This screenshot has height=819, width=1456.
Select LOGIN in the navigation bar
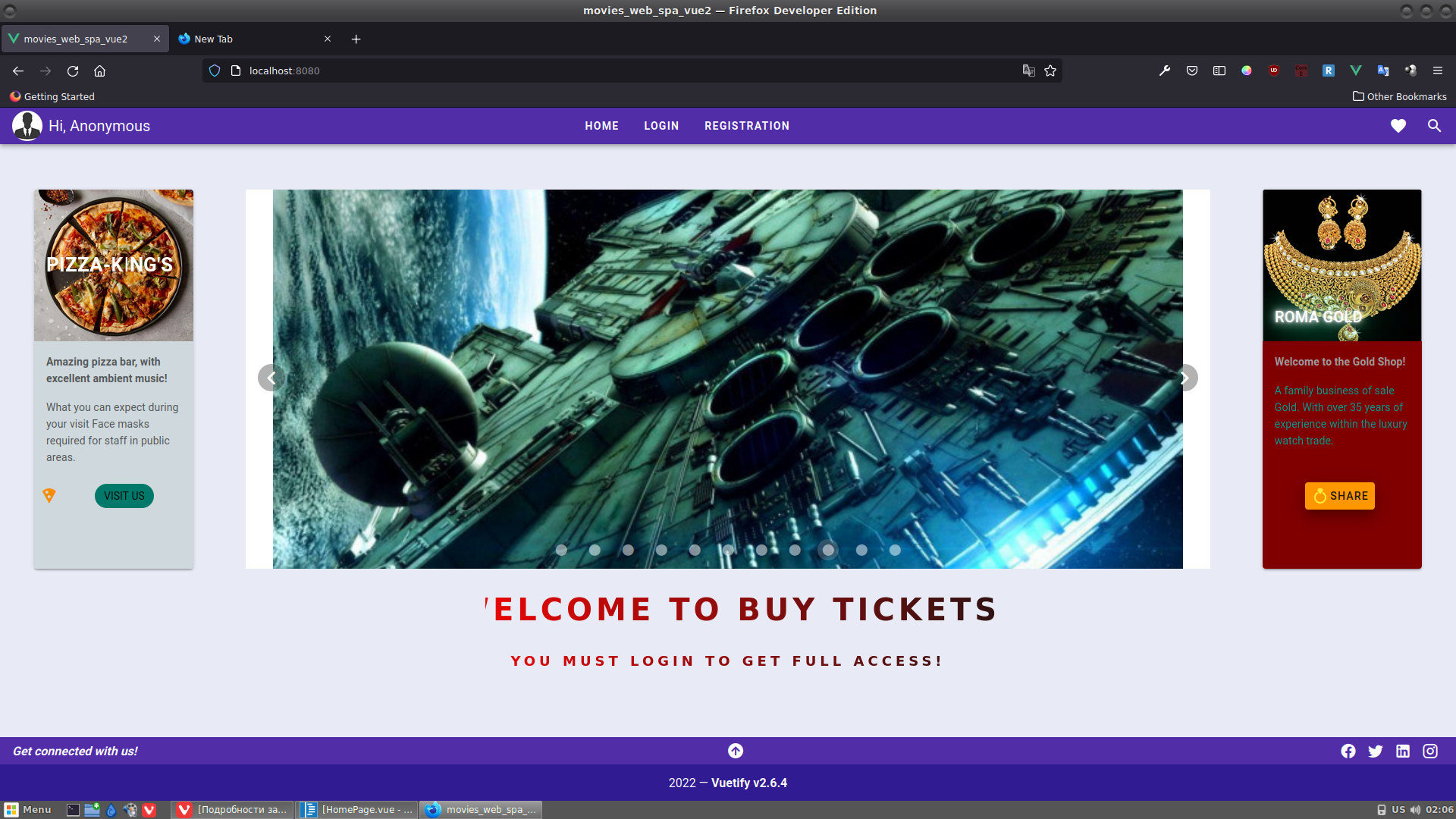tap(661, 126)
